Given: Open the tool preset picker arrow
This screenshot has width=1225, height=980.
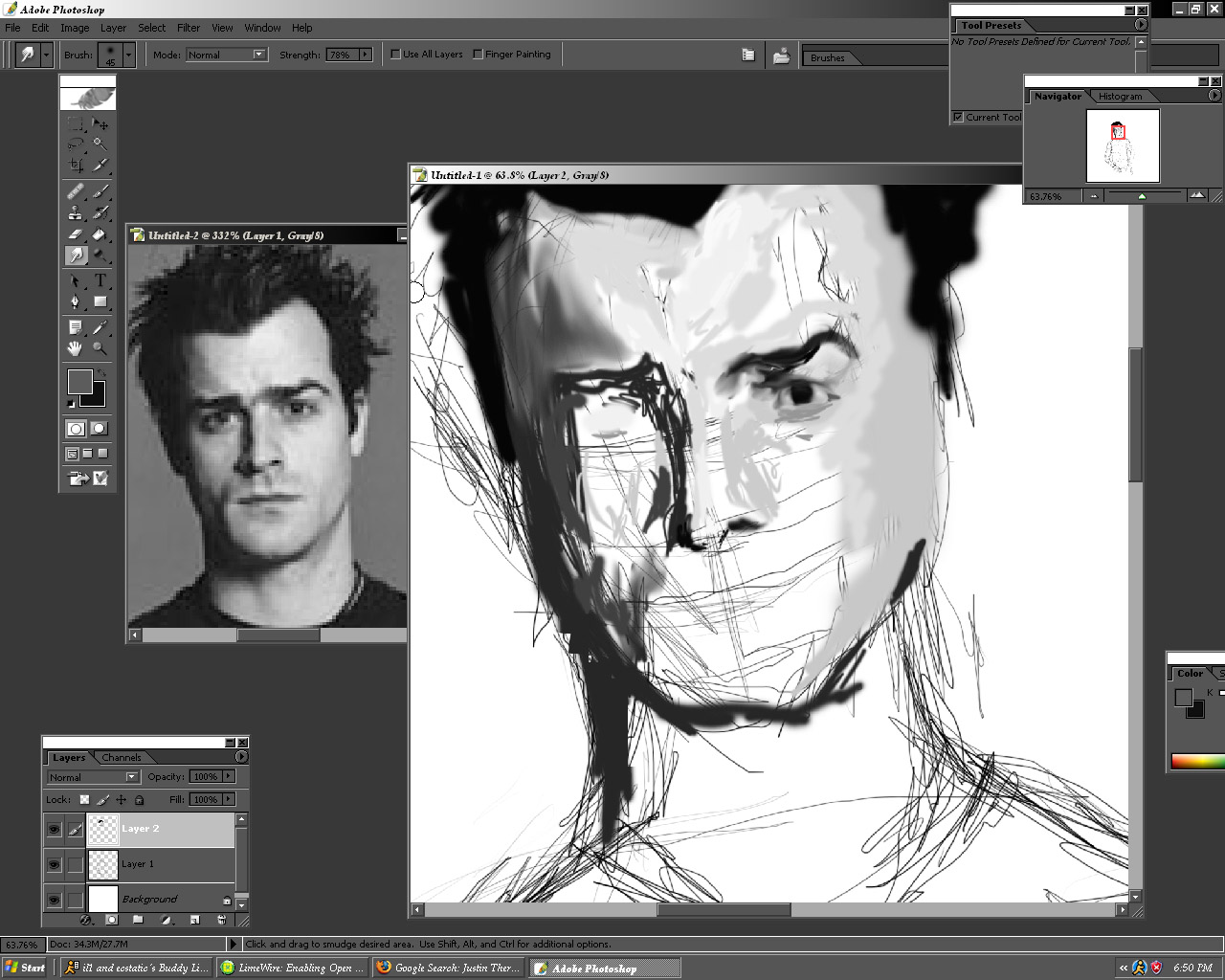Looking at the screenshot, I should pos(46,56).
